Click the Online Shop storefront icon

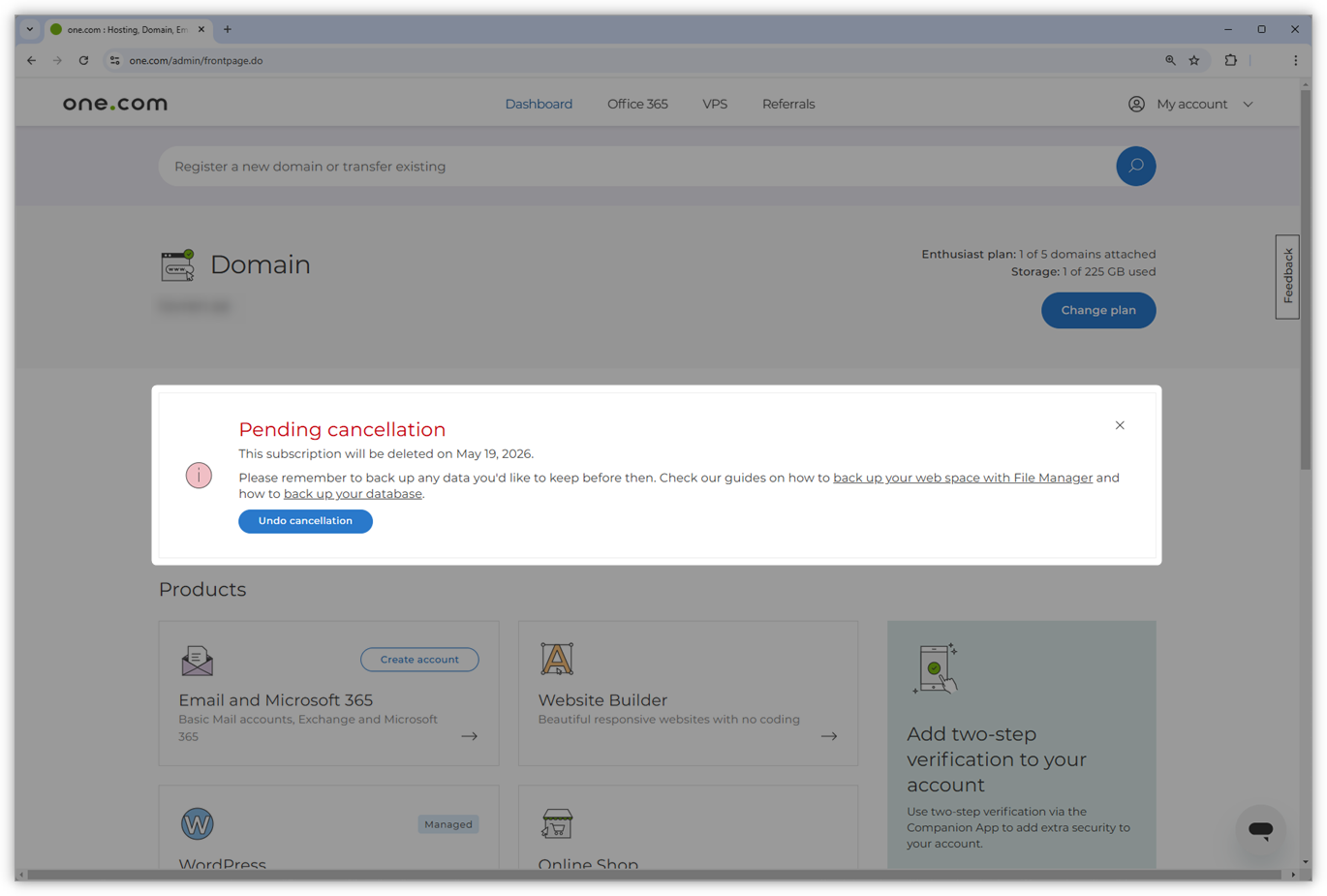(556, 822)
